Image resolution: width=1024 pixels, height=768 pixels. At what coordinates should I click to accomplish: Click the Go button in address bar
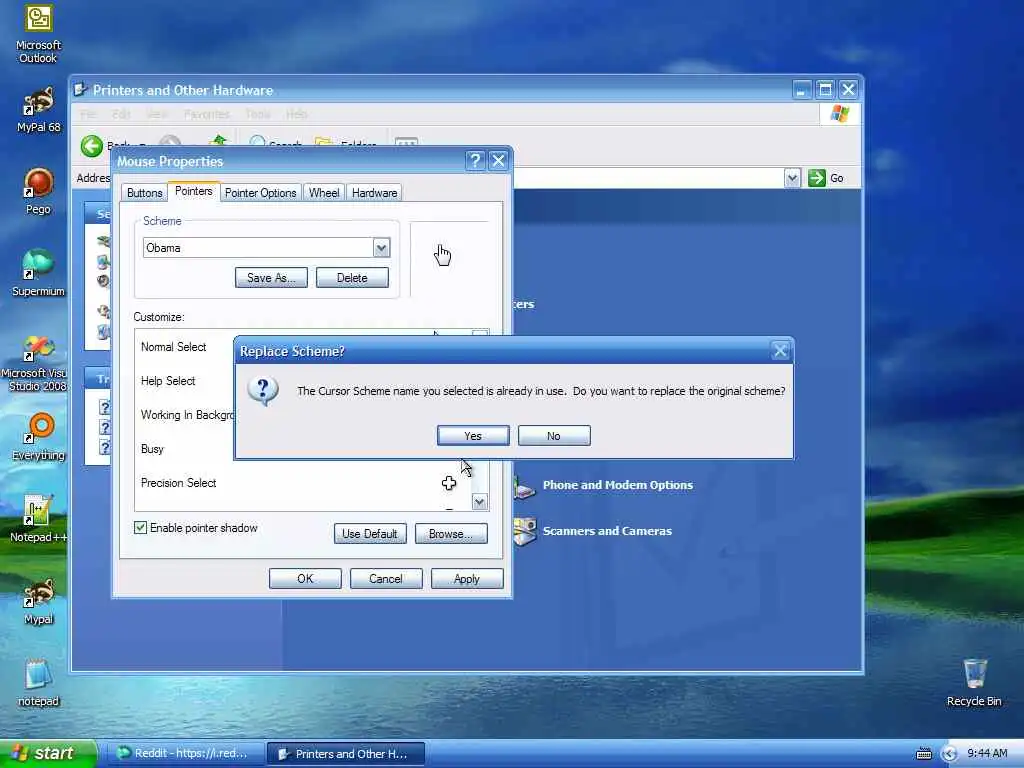826,178
